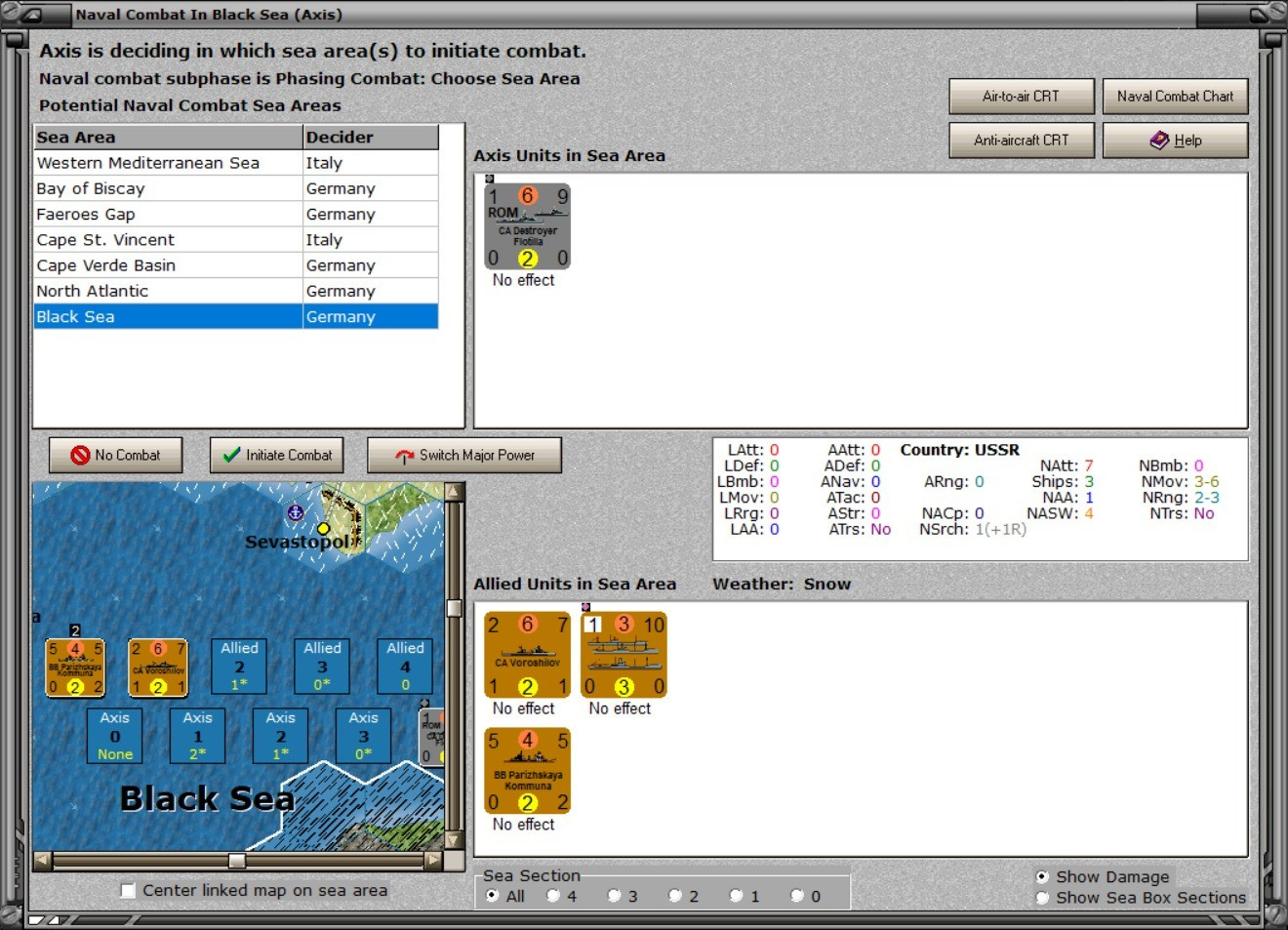Open the Anti-aircraft CRT chart

pos(1022,141)
